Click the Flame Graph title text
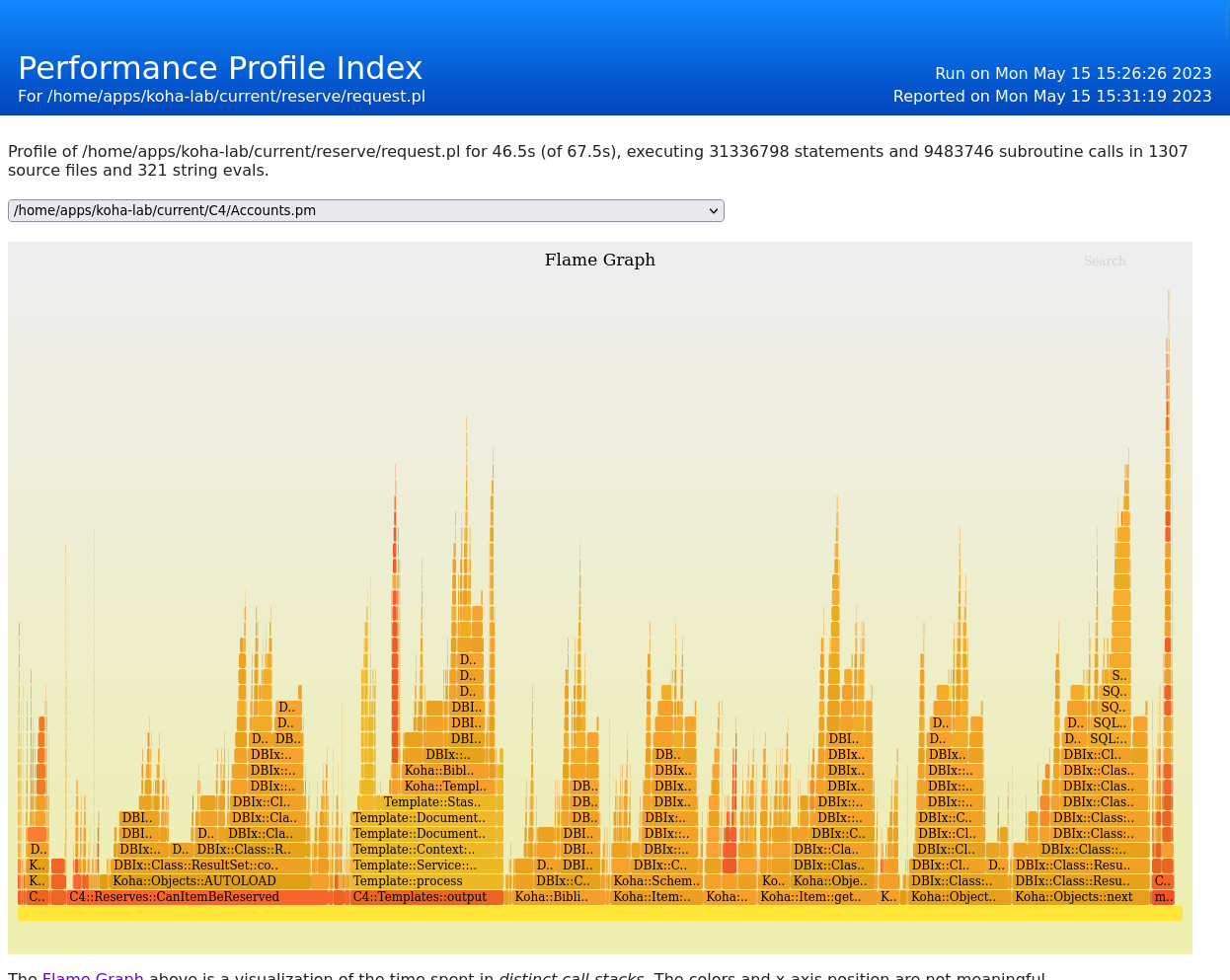This screenshot has width=1230, height=980. (599, 261)
